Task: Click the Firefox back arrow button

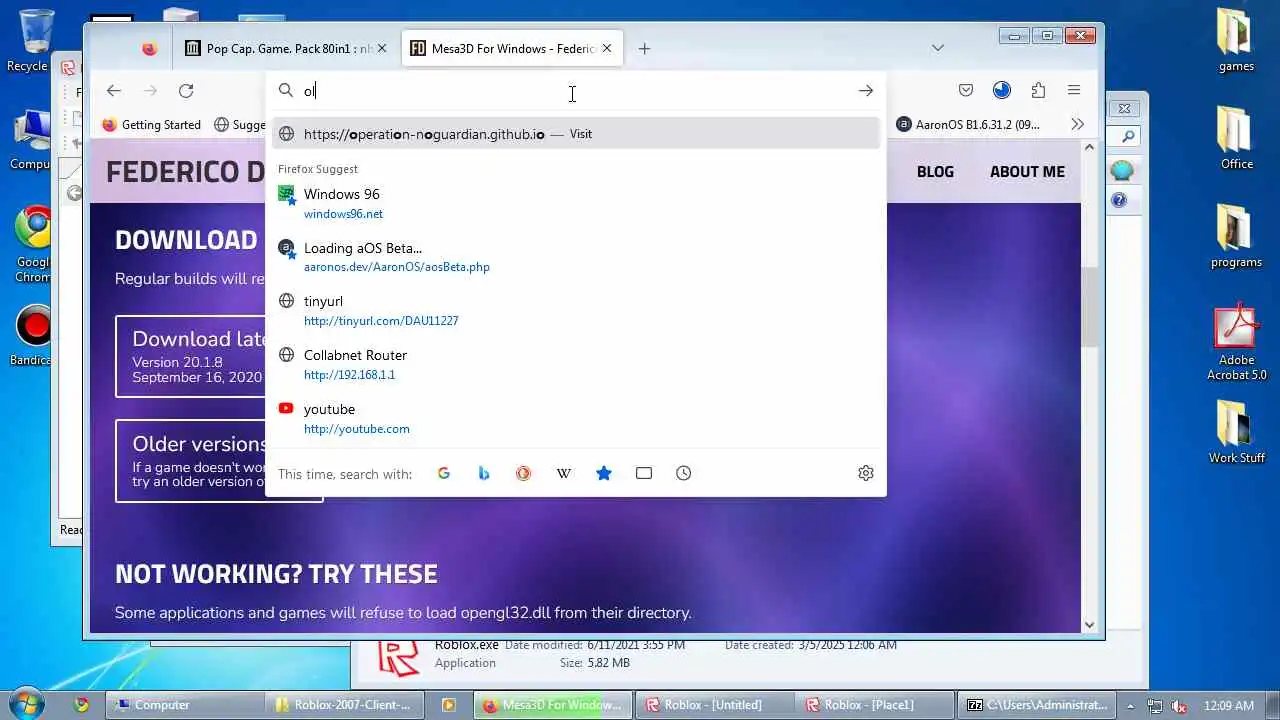Action: (x=114, y=91)
